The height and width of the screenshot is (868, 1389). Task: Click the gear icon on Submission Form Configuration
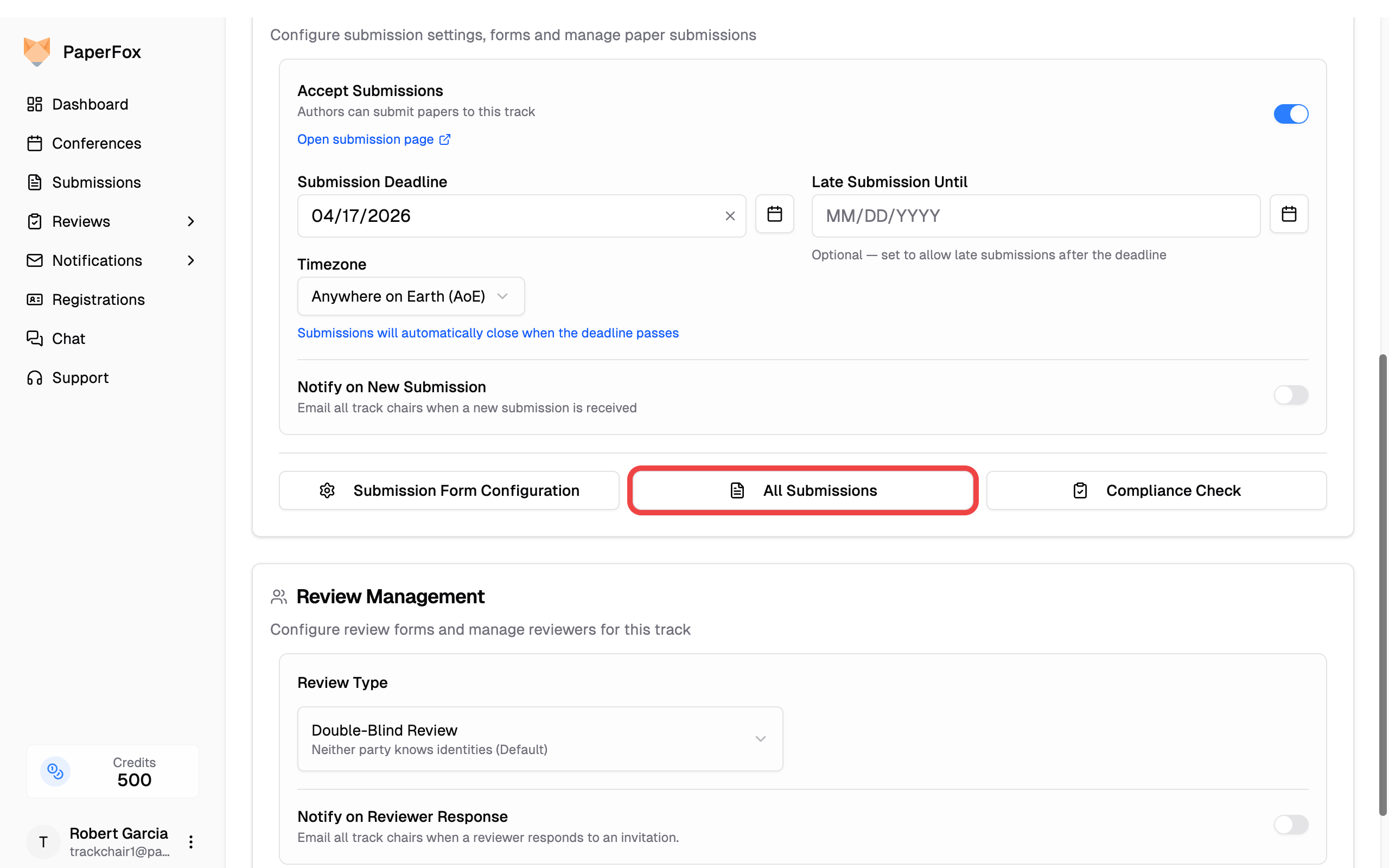coord(327,490)
